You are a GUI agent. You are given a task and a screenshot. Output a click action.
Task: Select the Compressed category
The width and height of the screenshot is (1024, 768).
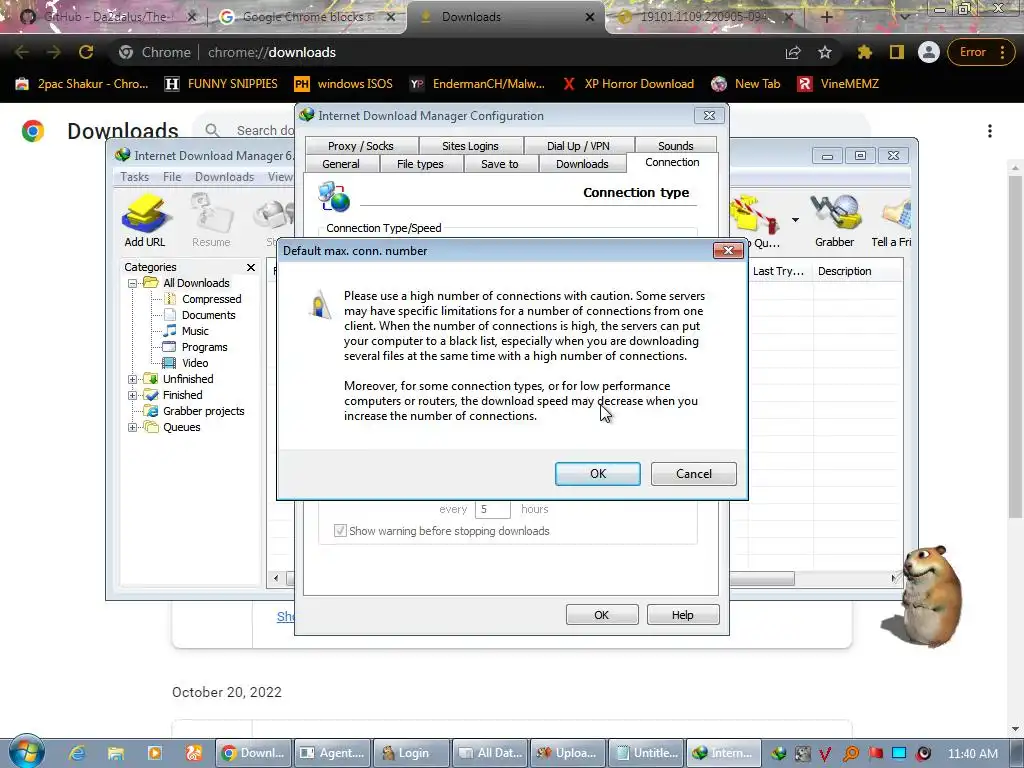(x=212, y=299)
